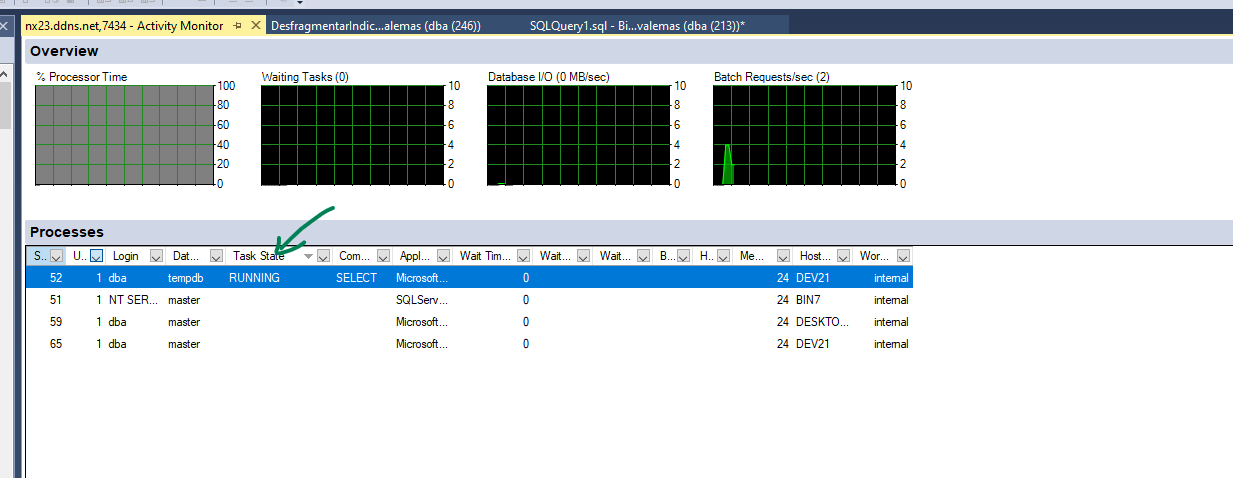Open the Session ID (S..) column filter dropdown

(56, 256)
